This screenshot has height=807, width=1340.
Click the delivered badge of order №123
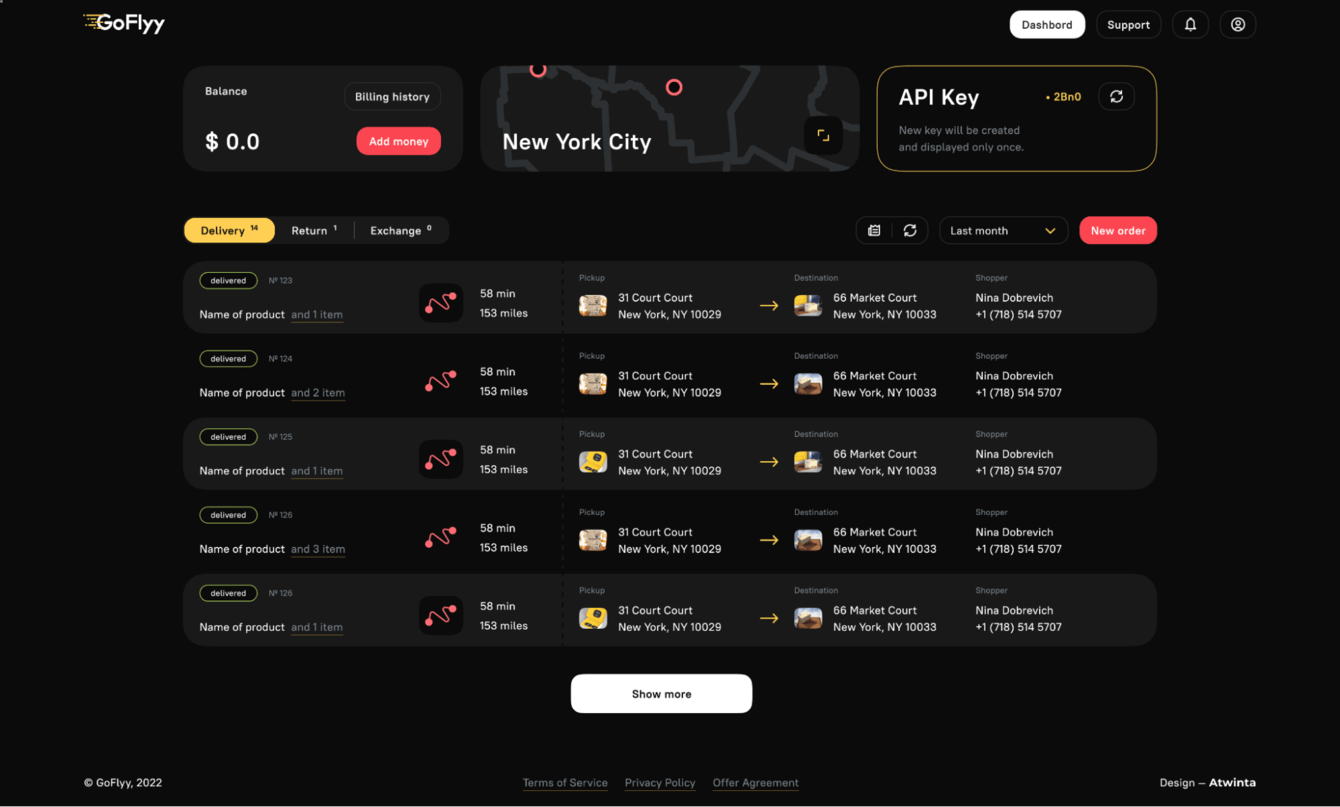click(228, 281)
